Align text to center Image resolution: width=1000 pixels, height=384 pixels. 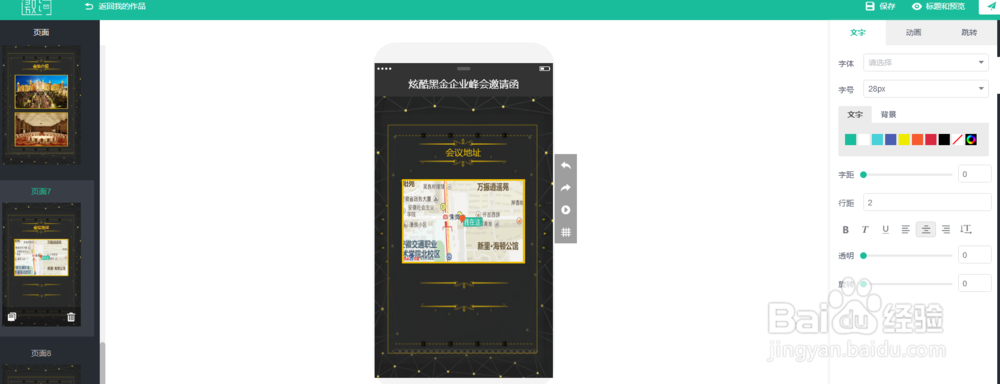(926, 230)
